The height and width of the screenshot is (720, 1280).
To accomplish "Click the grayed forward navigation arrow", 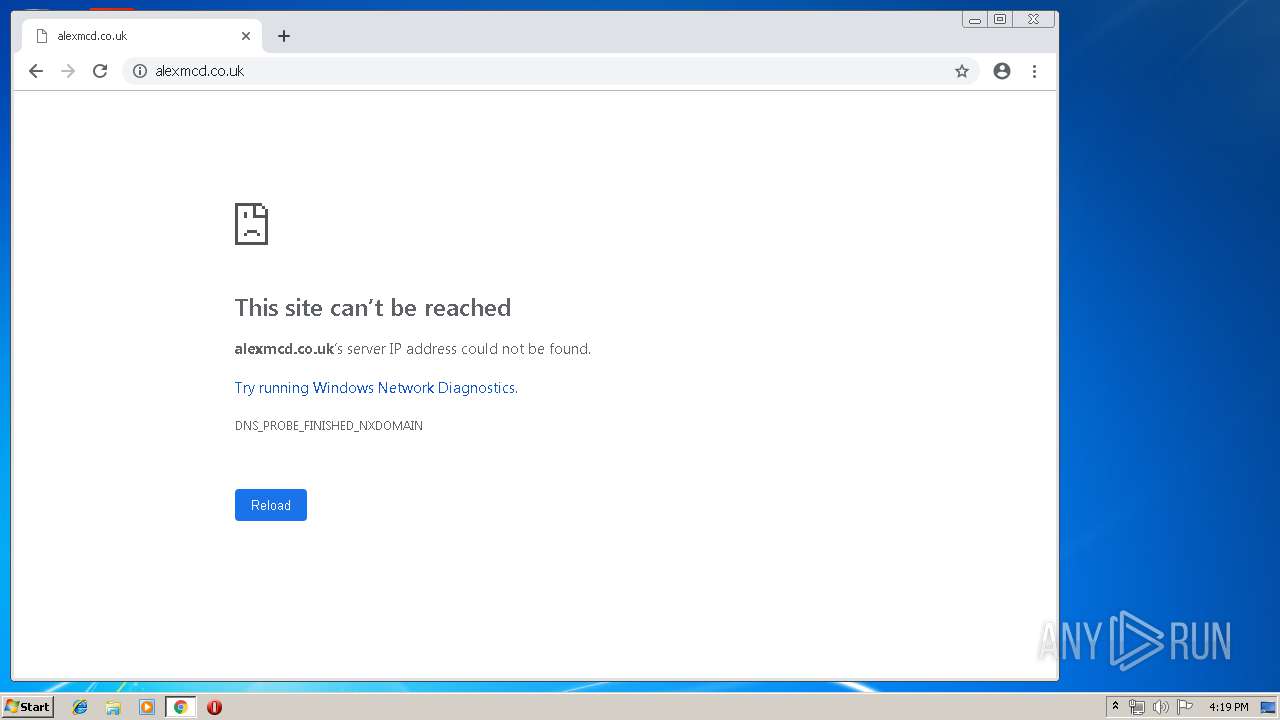I will pos(68,71).
